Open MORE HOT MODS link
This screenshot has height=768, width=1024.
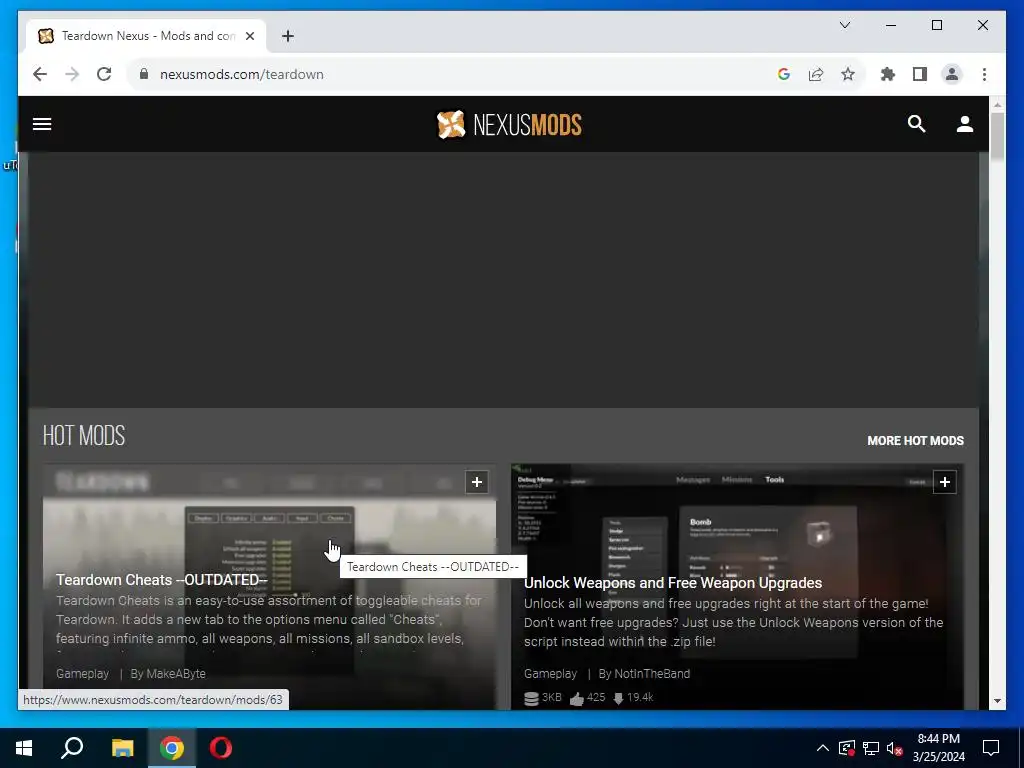click(915, 441)
